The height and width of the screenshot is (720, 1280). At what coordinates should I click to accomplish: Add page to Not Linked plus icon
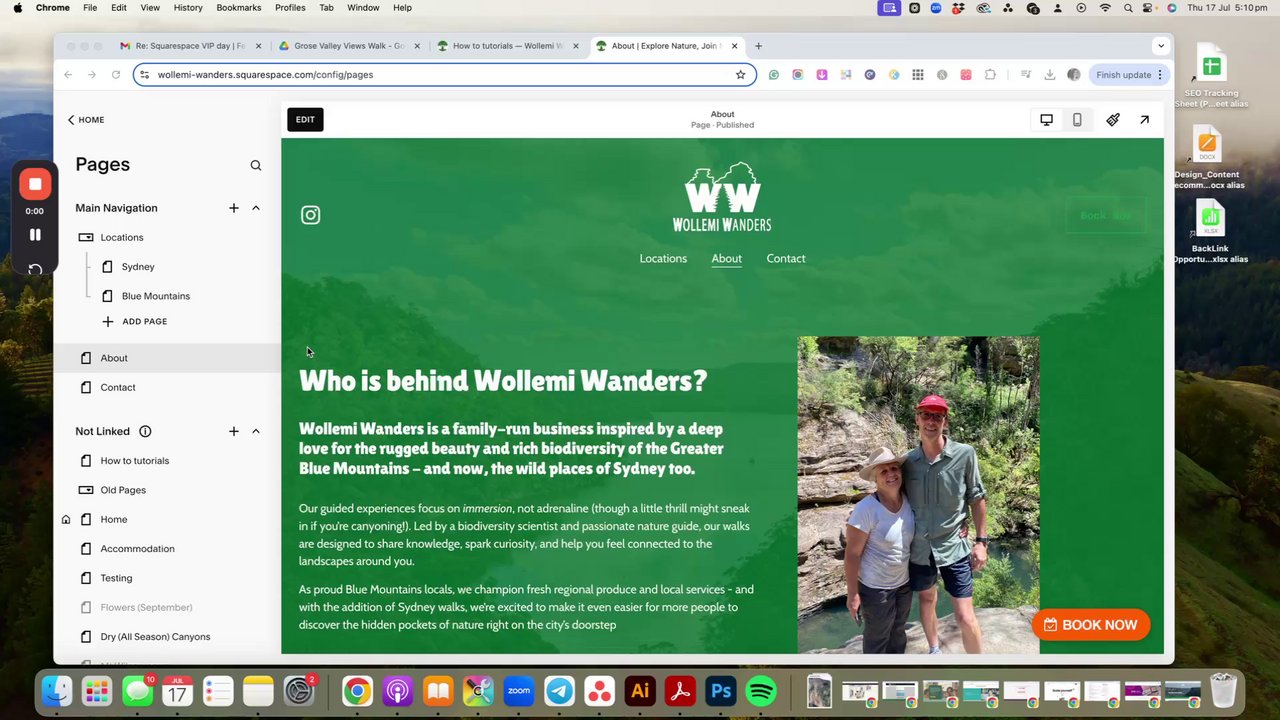233,431
